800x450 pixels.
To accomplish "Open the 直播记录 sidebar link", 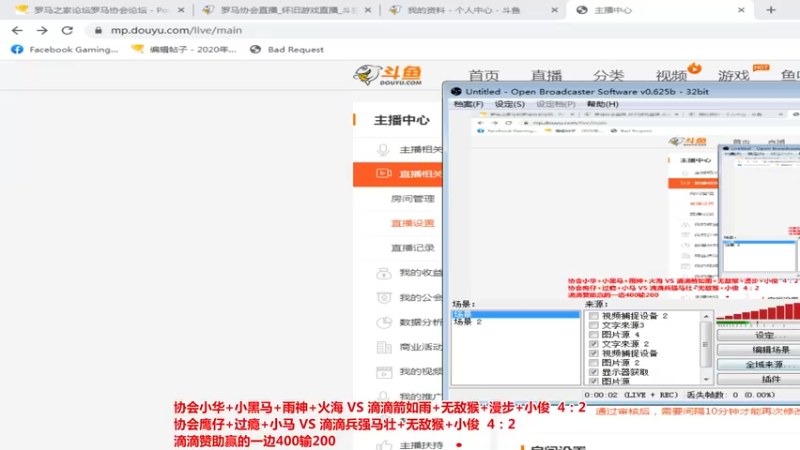I will [413, 248].
